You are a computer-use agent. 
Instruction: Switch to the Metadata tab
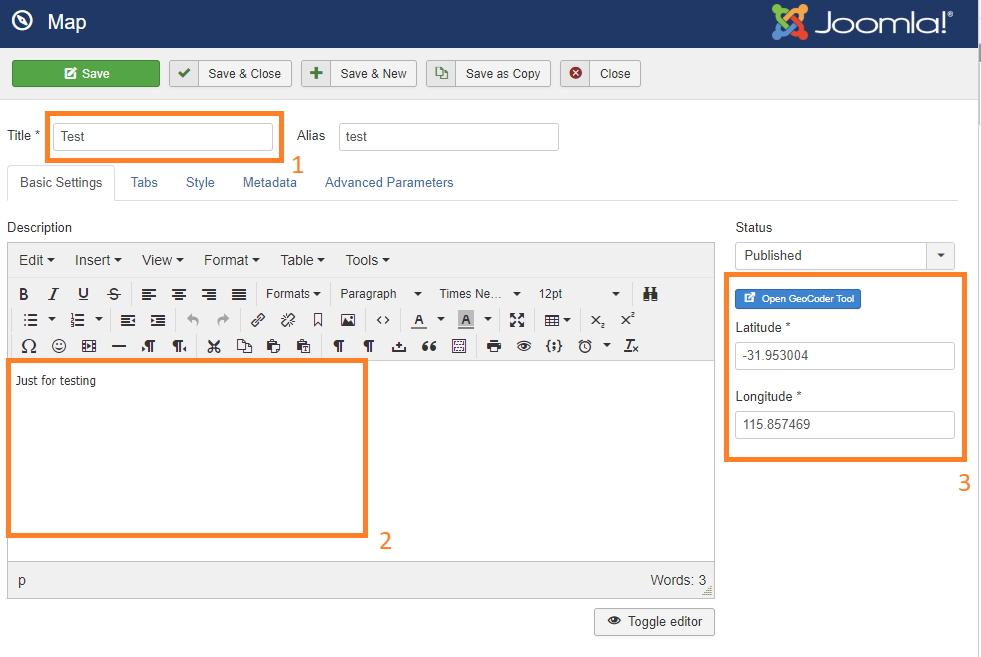269,183
